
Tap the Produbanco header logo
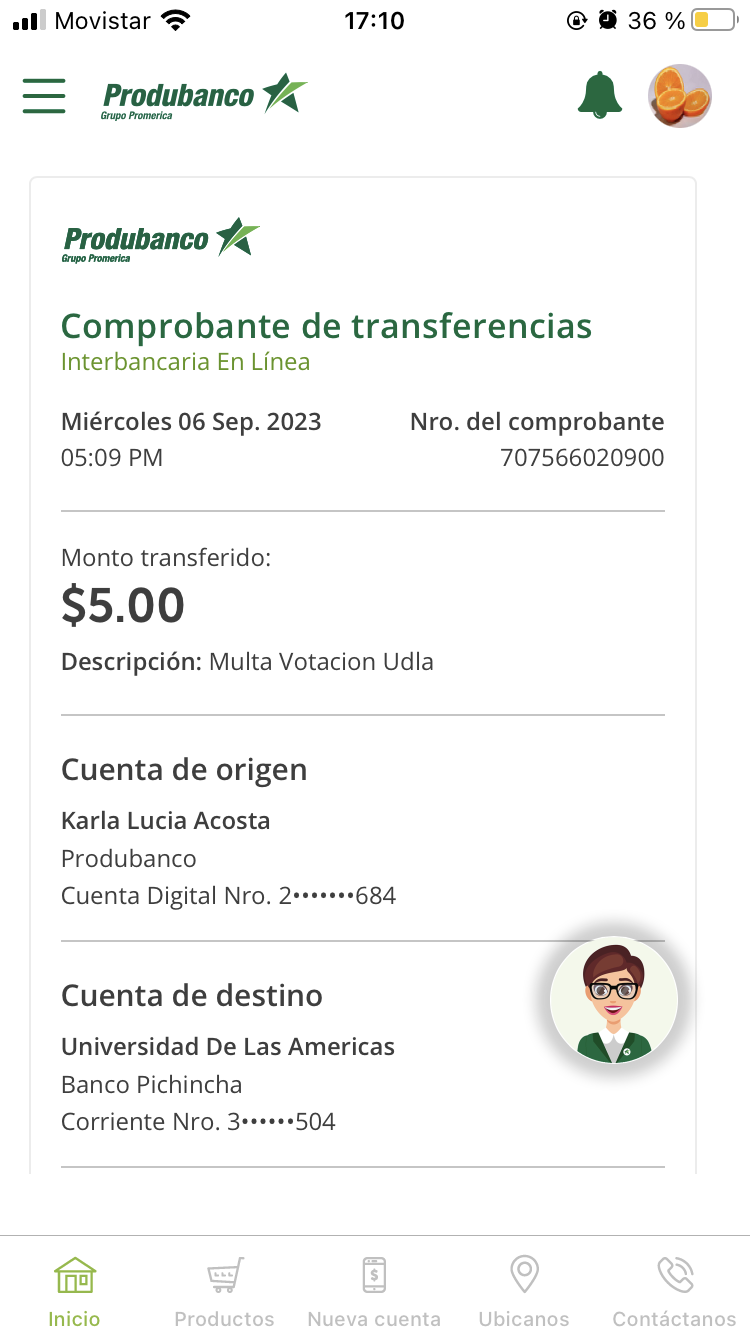coord(204,97)
